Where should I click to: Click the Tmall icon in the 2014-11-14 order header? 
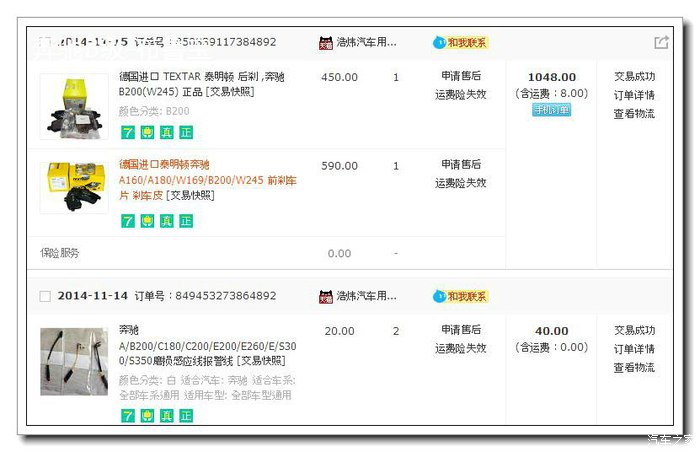tap(325, 297)
